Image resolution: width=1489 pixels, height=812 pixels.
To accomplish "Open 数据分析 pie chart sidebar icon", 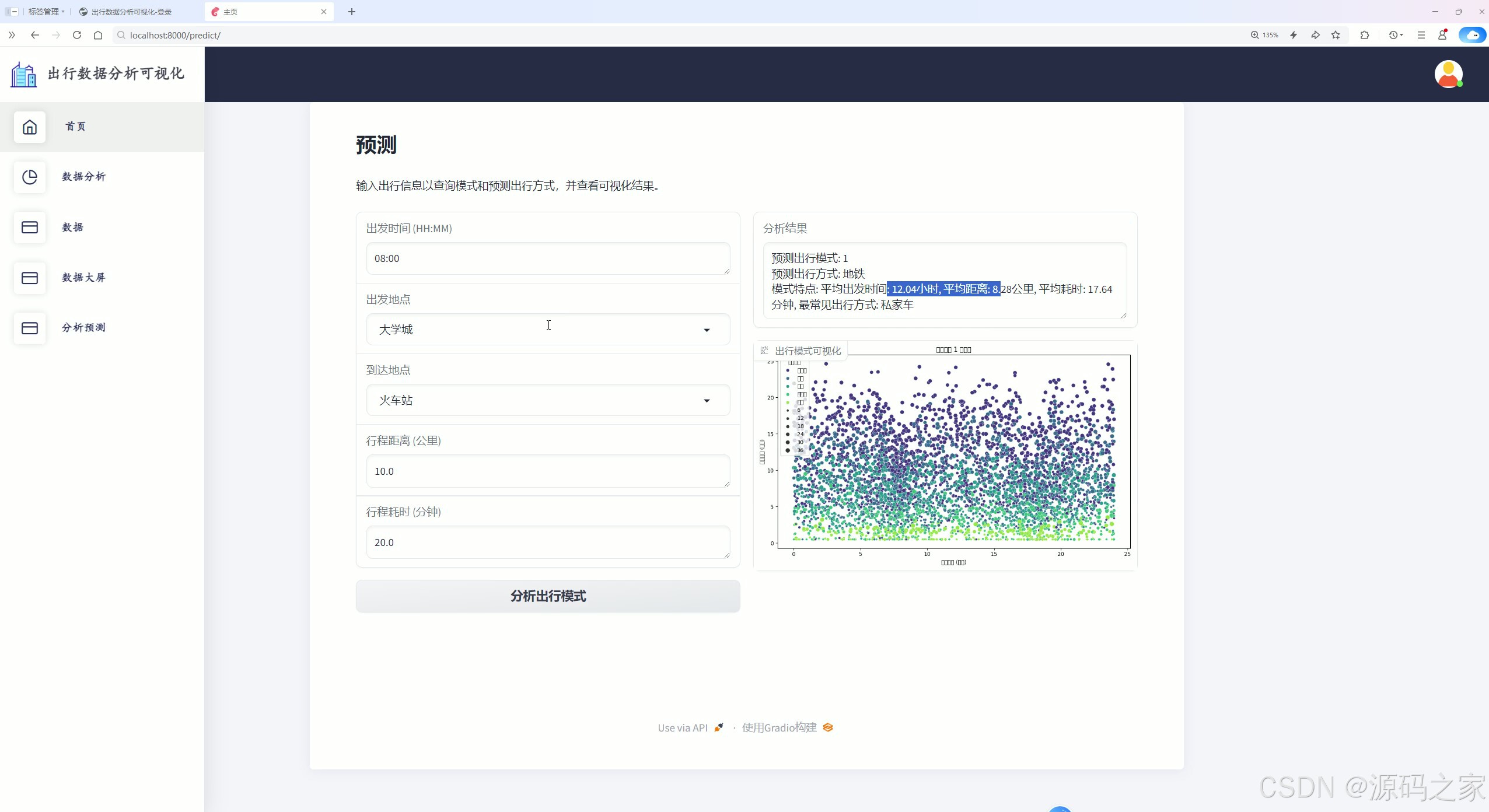I will pyautogui.click(x=30, y=177).
